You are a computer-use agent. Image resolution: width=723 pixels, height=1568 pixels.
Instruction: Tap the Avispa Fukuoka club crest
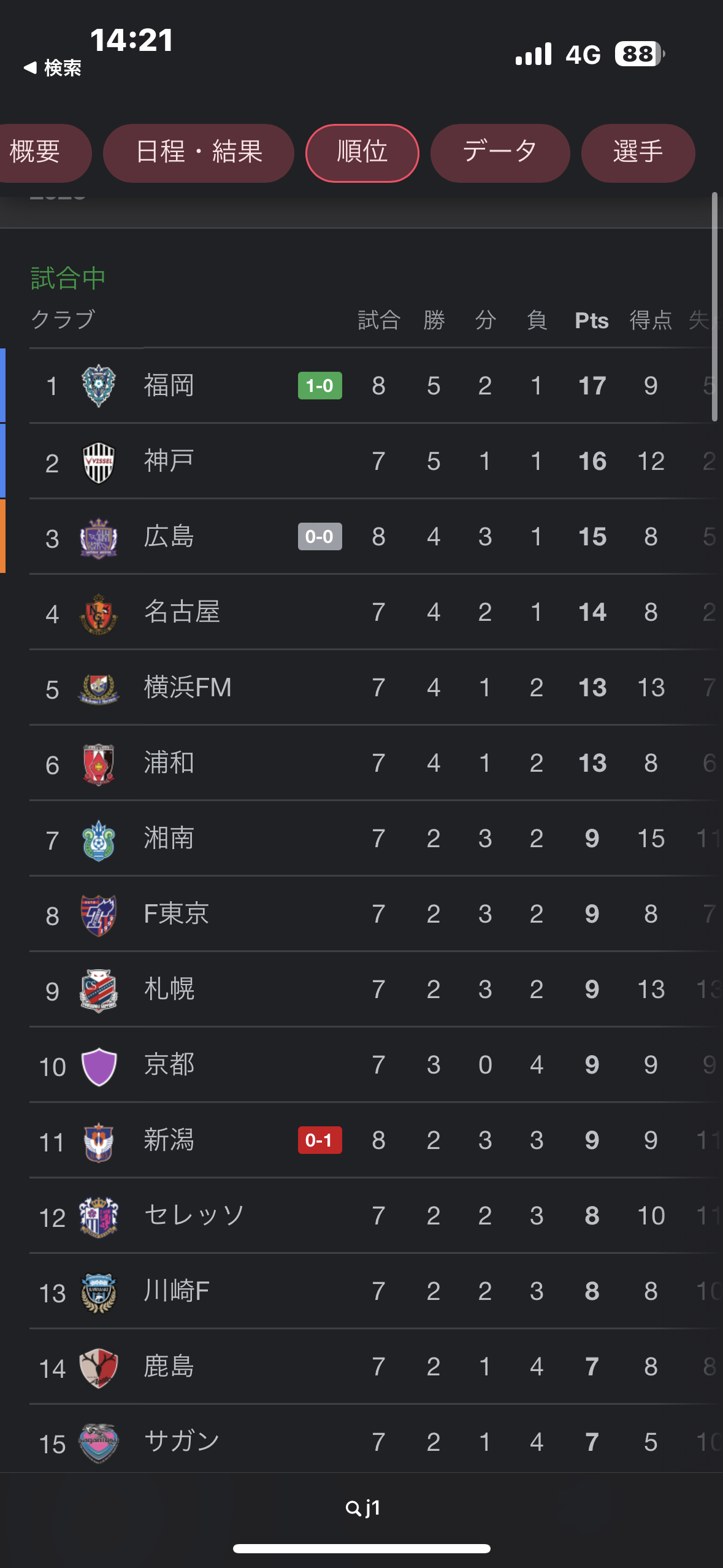(x=99, y=386)
